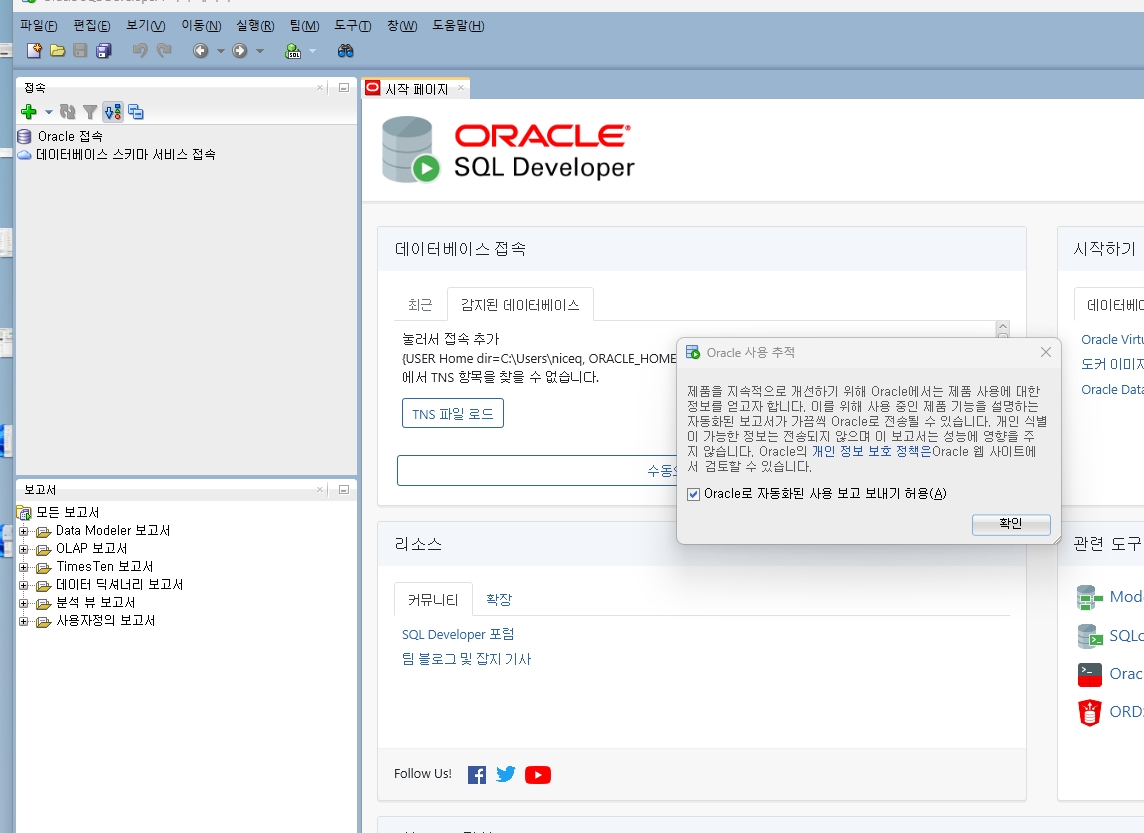
Task: Expand the 분석 뷰 보고서 folder
Action: click(x=23, y=603)
